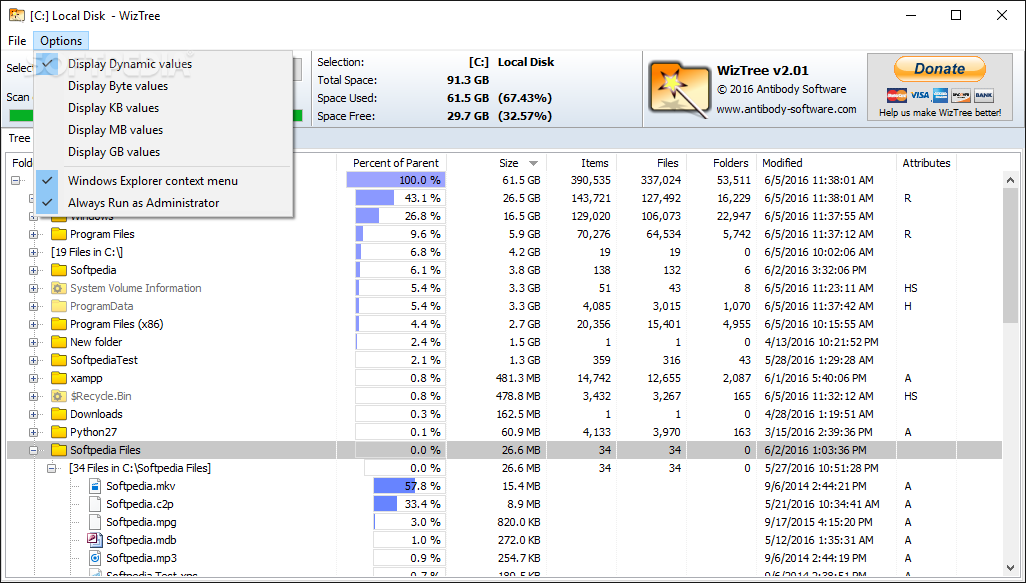This screenshot has width=1026, height=583.
Task: Expand the Program Files tree node
Action: pos(33,234)
